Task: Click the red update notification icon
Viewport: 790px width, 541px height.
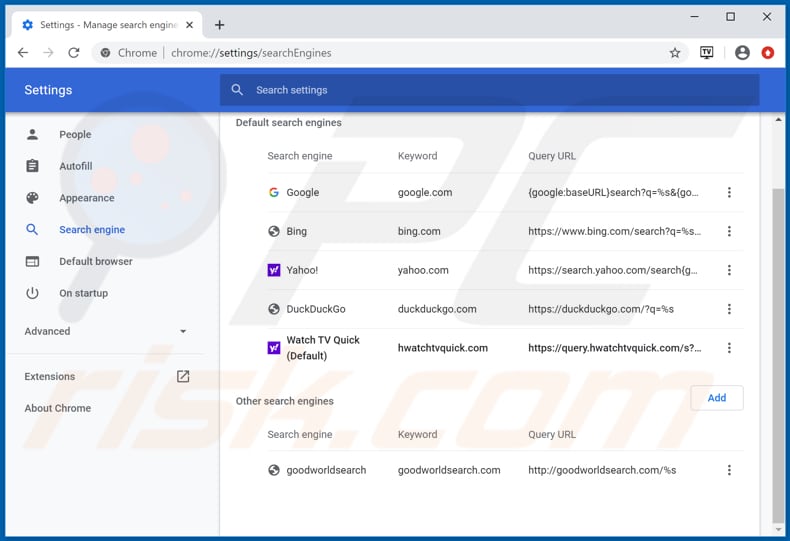Action: 767,52
